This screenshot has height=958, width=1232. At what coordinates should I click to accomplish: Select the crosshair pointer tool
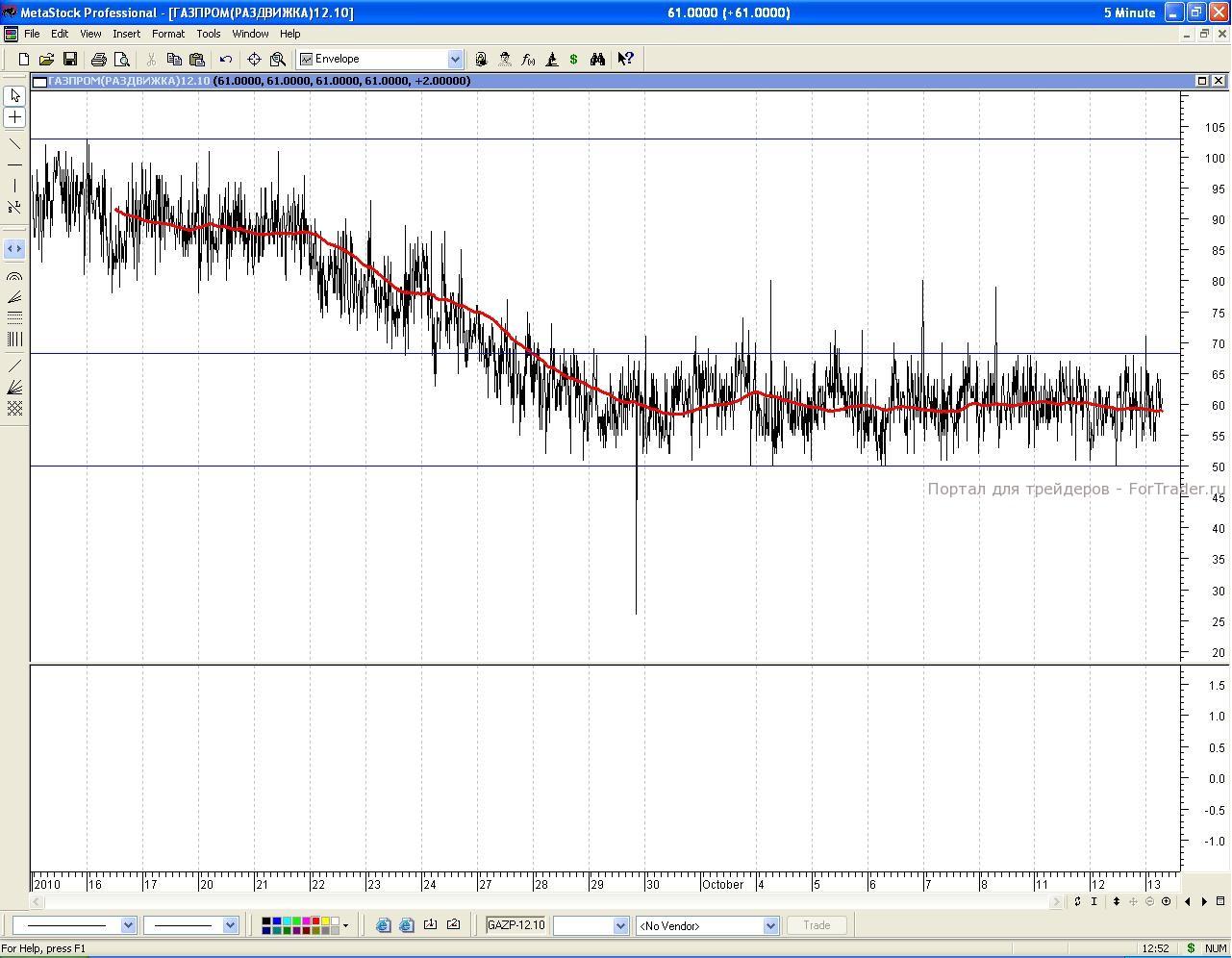14,117
